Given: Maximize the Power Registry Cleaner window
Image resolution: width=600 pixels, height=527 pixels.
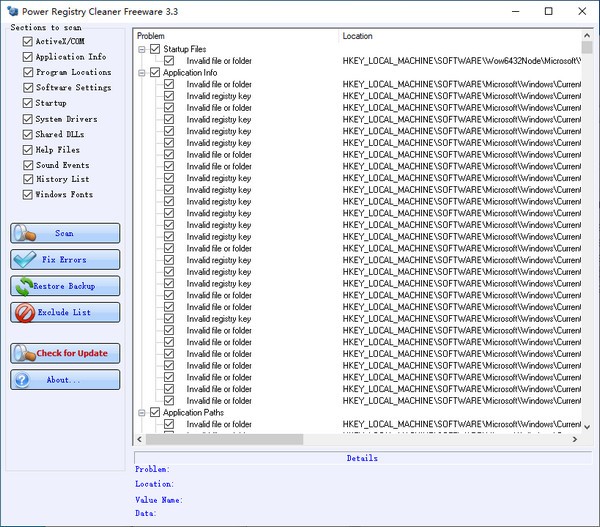Looking at the screenshot, I should click(549, 11).
